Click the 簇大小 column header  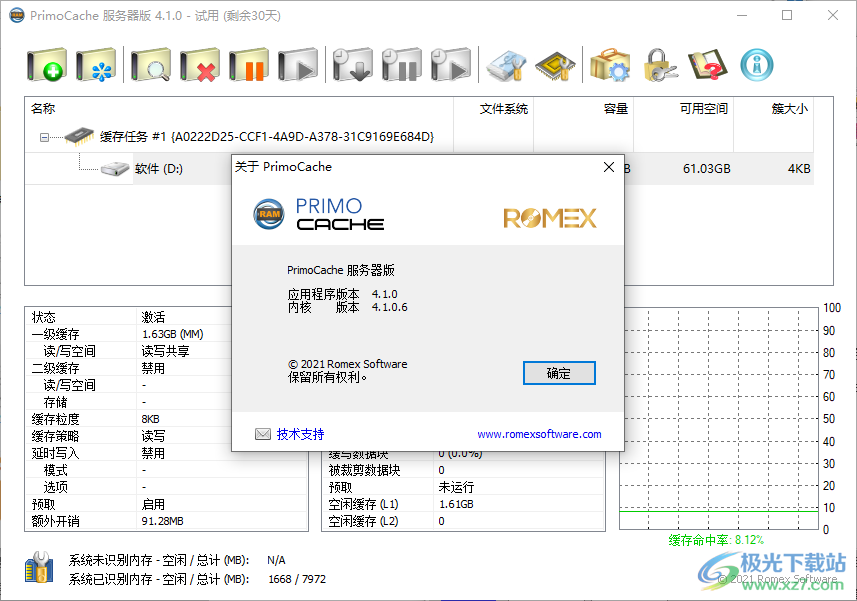click(x=773, y=109)
